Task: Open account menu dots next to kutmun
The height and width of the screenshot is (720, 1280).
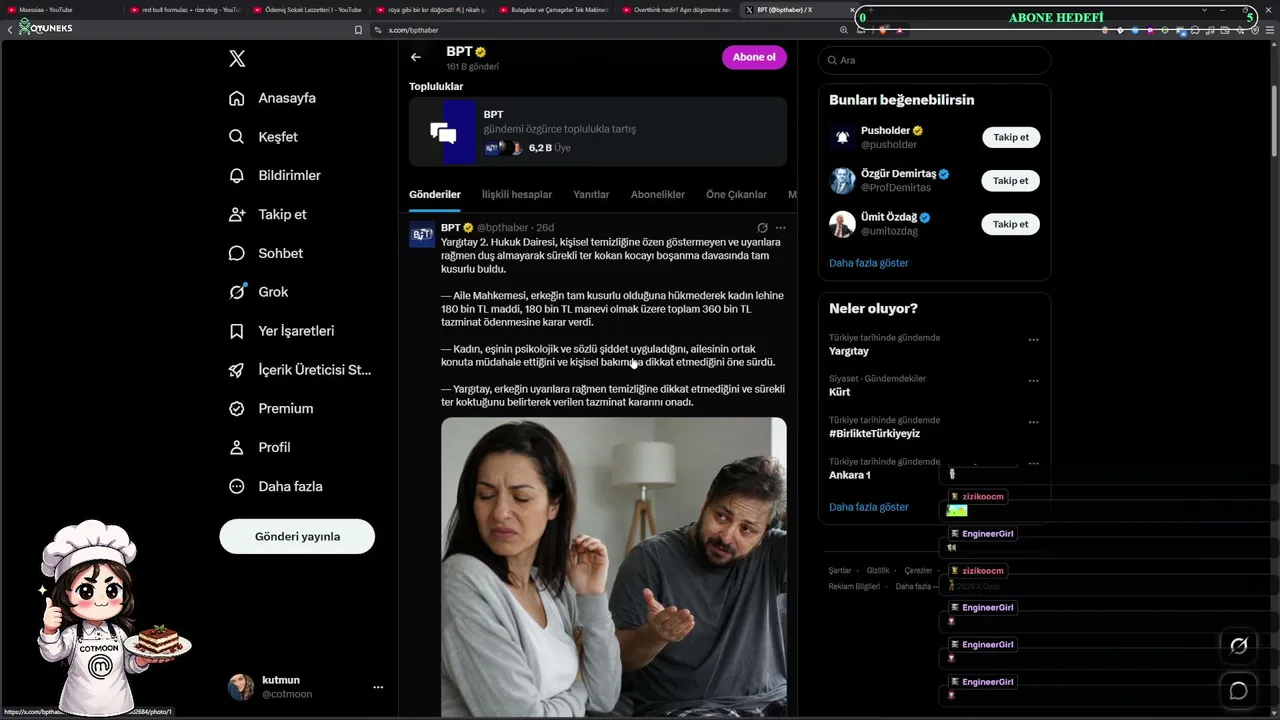Action: (x=378, y=687)
